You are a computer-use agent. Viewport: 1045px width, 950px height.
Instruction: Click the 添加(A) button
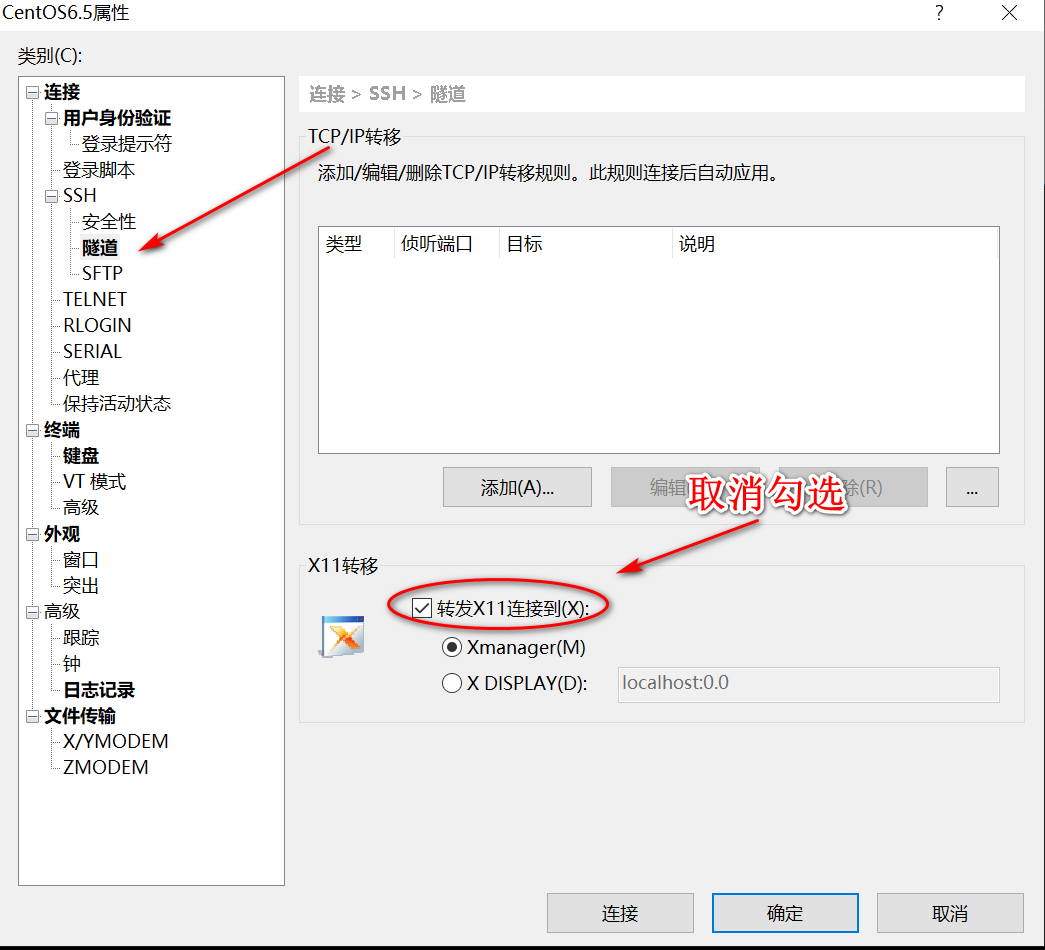pos(517,487)
